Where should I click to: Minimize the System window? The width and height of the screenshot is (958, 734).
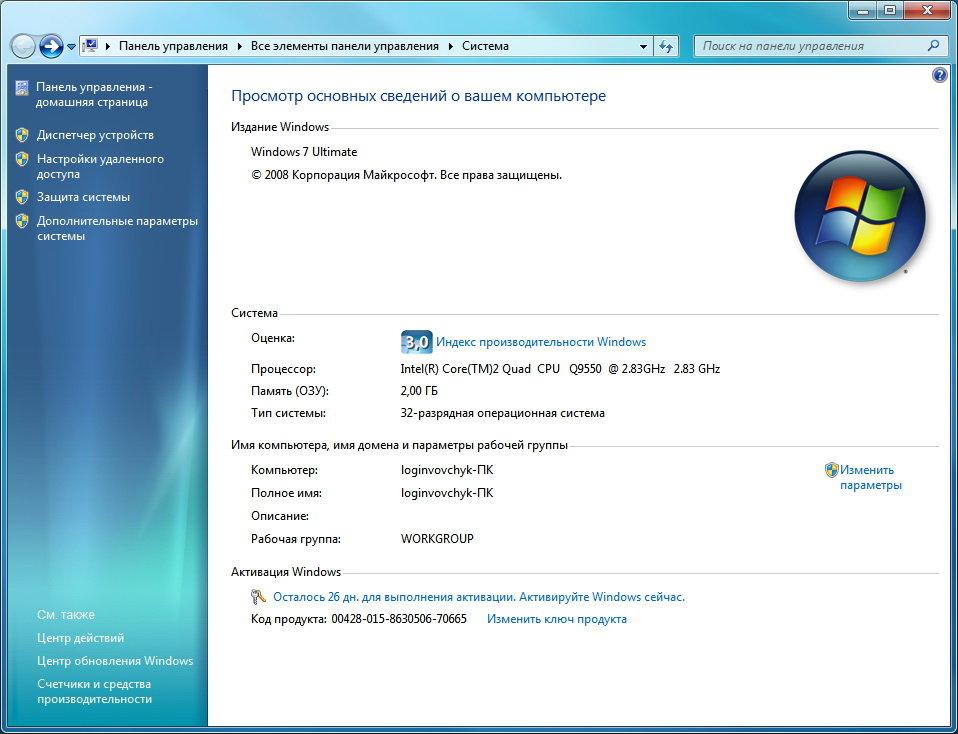864,9
